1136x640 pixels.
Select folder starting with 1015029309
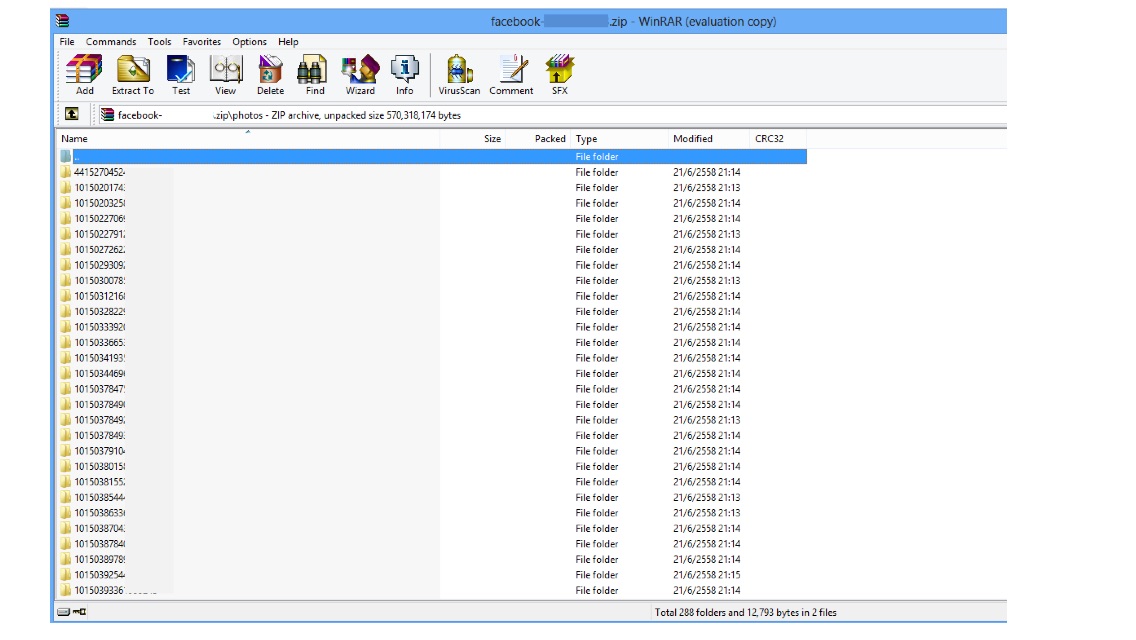(x=433, y=265)
